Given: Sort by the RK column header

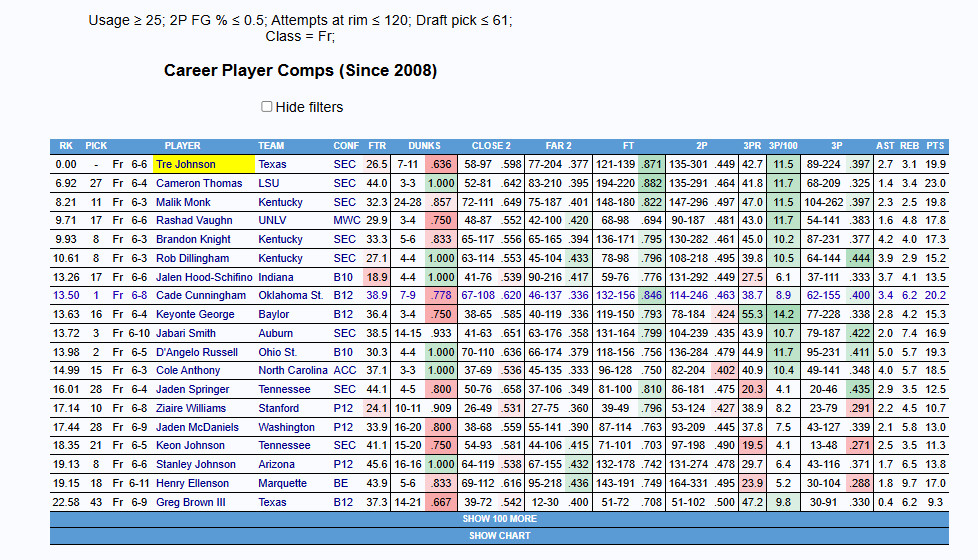Looking at the screenshot, I should pos(66,146).
